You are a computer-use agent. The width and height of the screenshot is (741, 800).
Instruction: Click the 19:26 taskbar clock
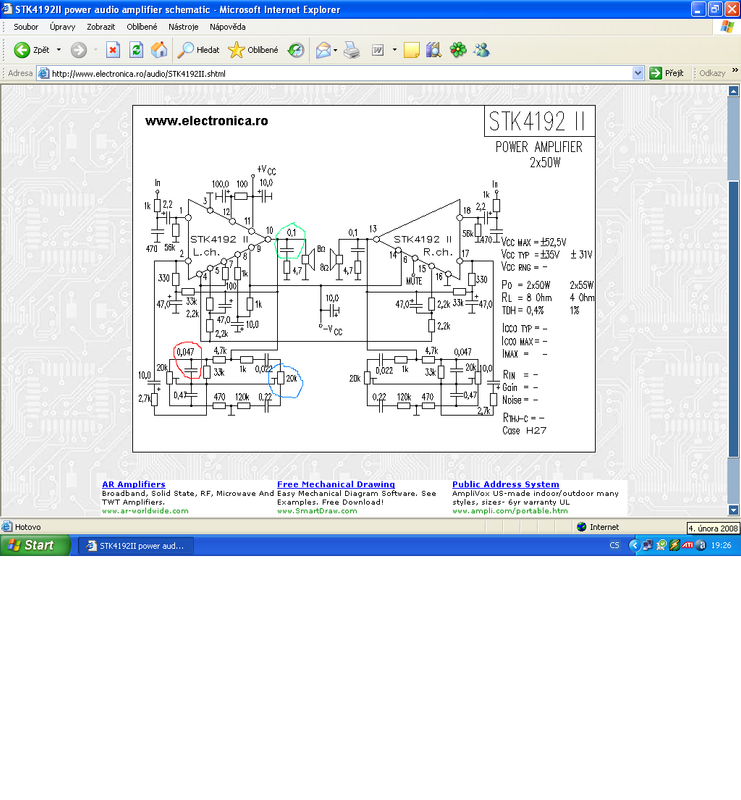[x=721, y=545]
